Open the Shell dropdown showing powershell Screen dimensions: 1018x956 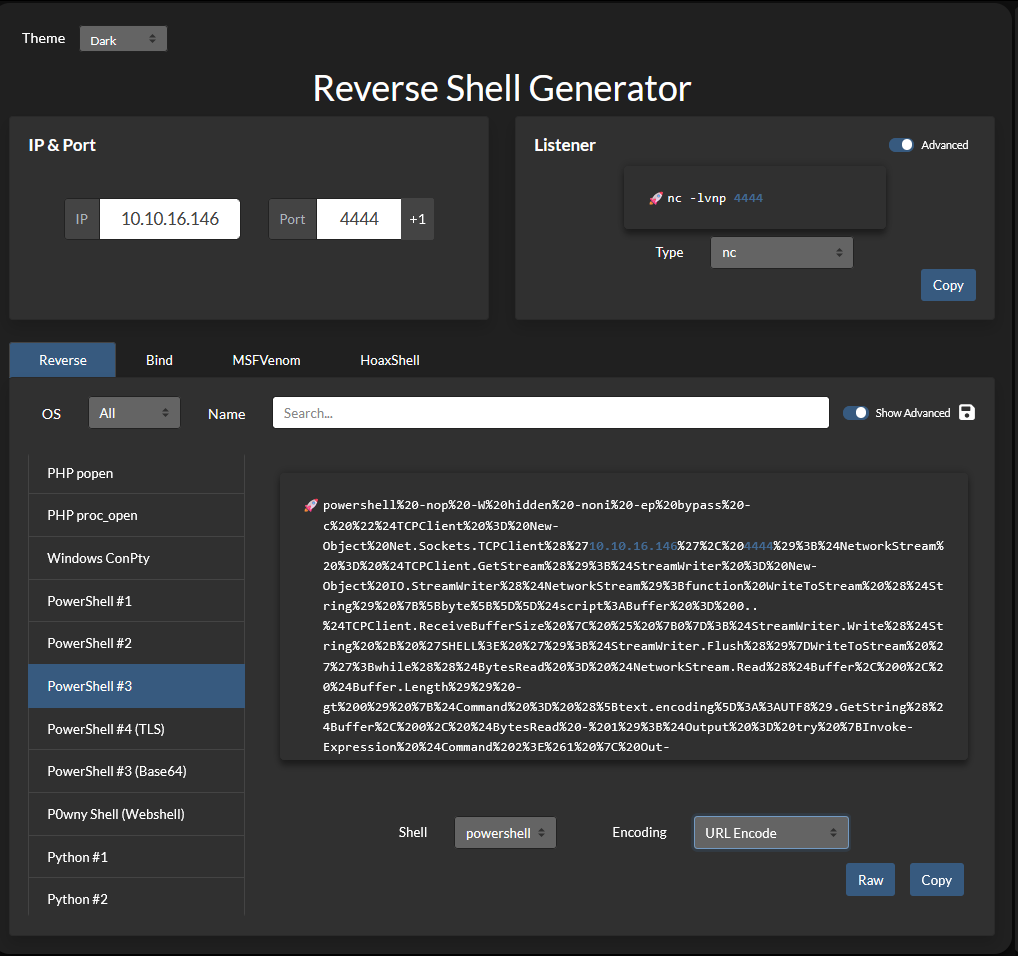point(505,833)
